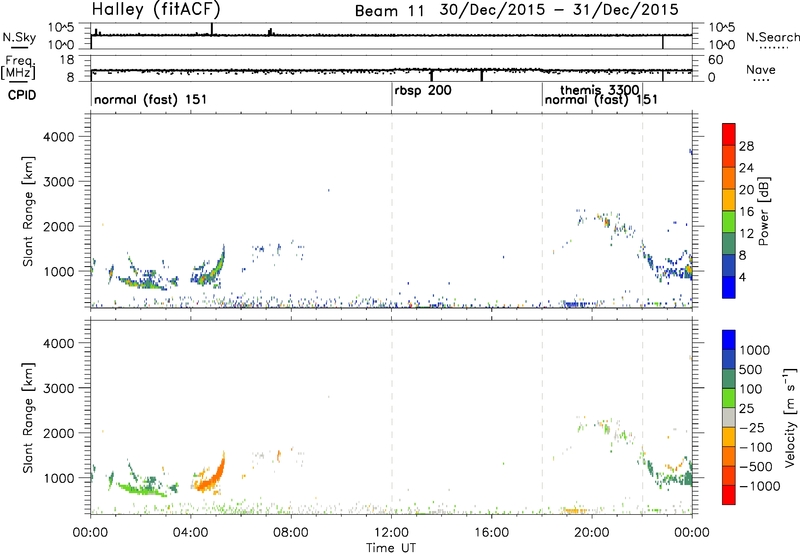Click the yellow 16-20 dB power swatch
Screen dimensions: 800x554
tap(729, 200)
